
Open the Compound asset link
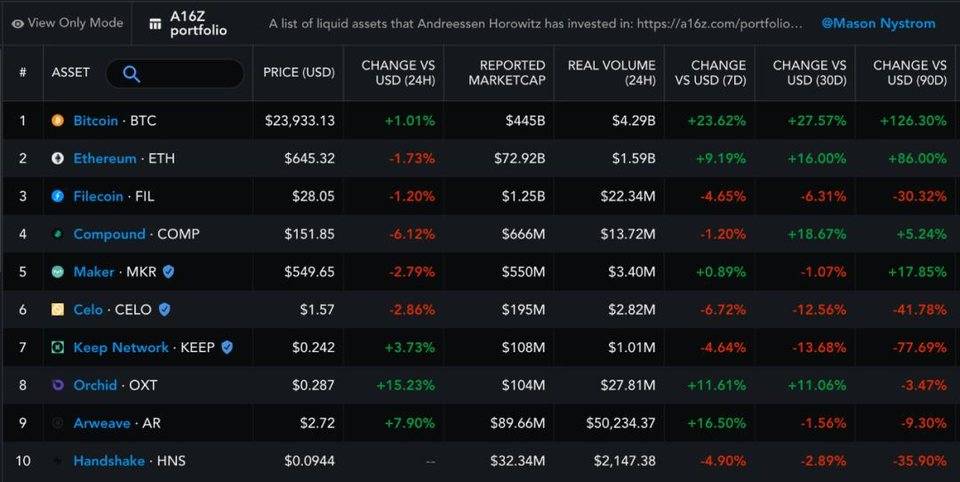(x=110, y=234)
